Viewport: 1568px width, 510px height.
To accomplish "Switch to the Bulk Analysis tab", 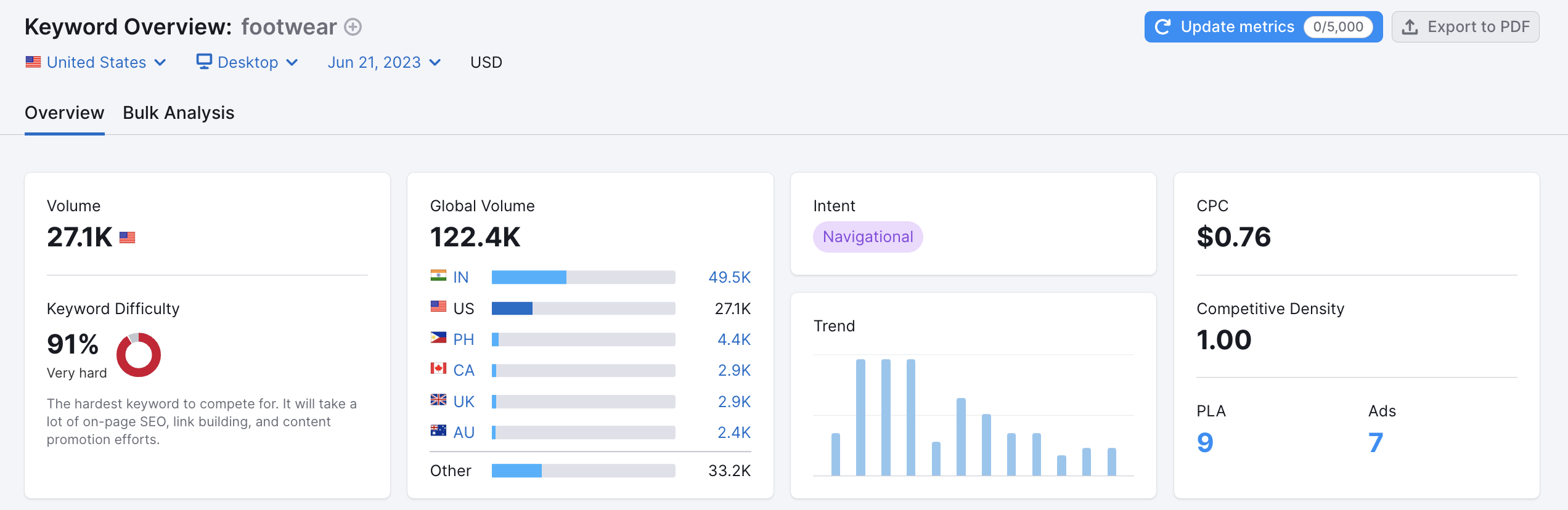I will click(178, 113).
